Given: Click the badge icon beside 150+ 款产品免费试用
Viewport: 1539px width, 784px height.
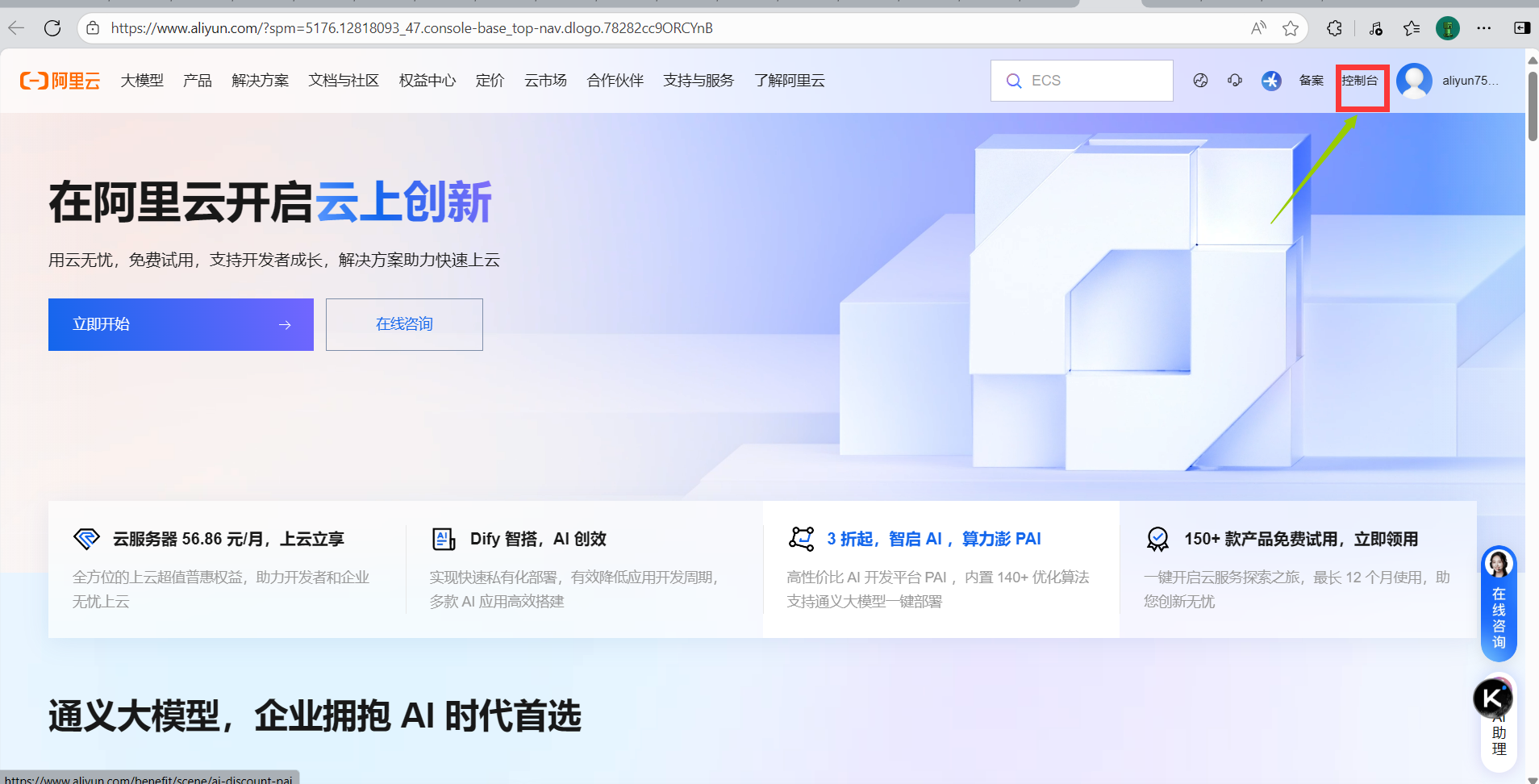Looking at the screenshot, I should tap(1157, 539).
